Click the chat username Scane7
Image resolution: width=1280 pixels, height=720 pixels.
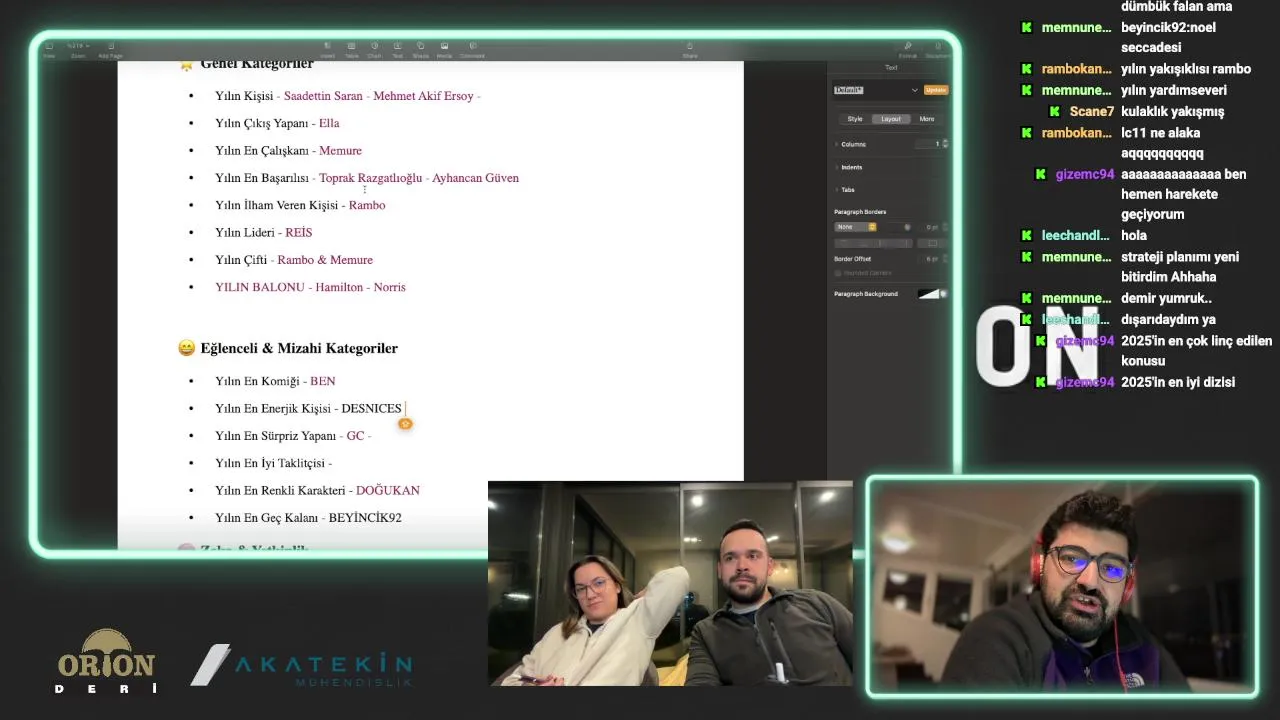pos(1091,111)
